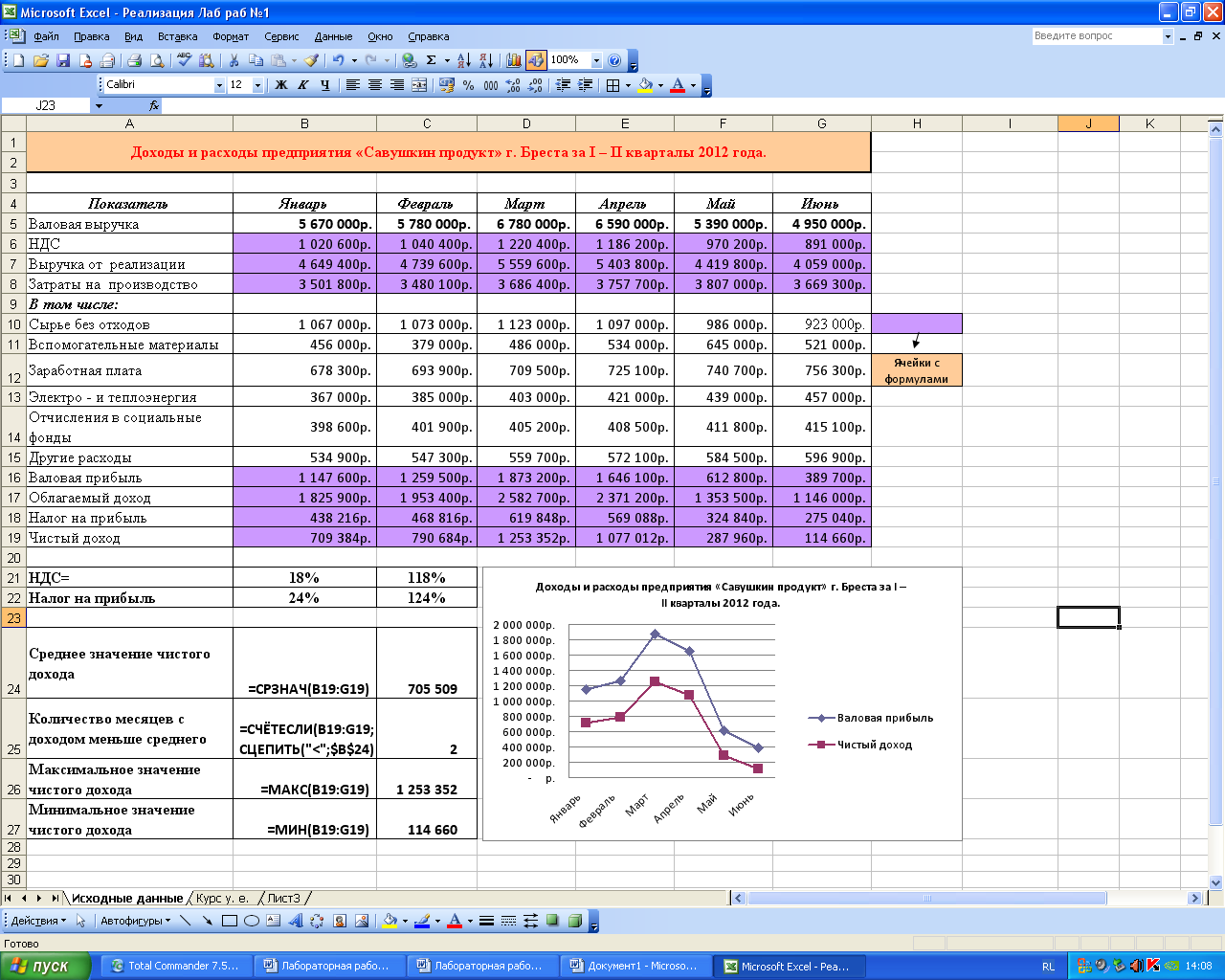Open print preview icon
Screen dimensions: 1225x980
[x=157, y=60]
